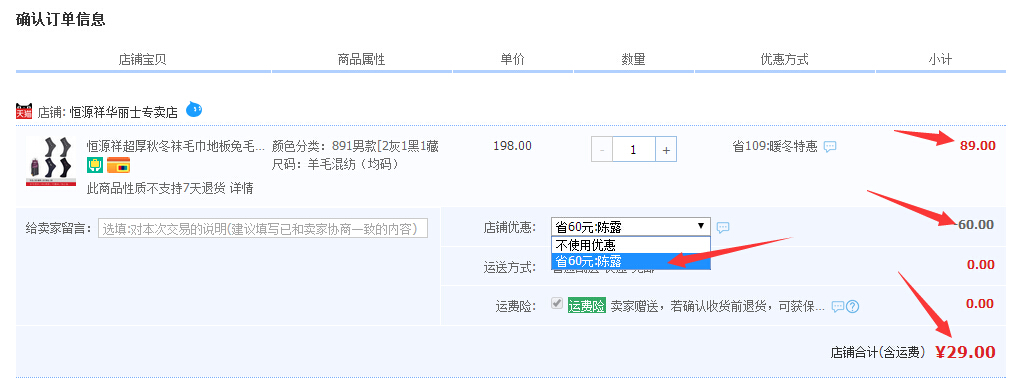Open the sock product thumbnail

[52, 162]
